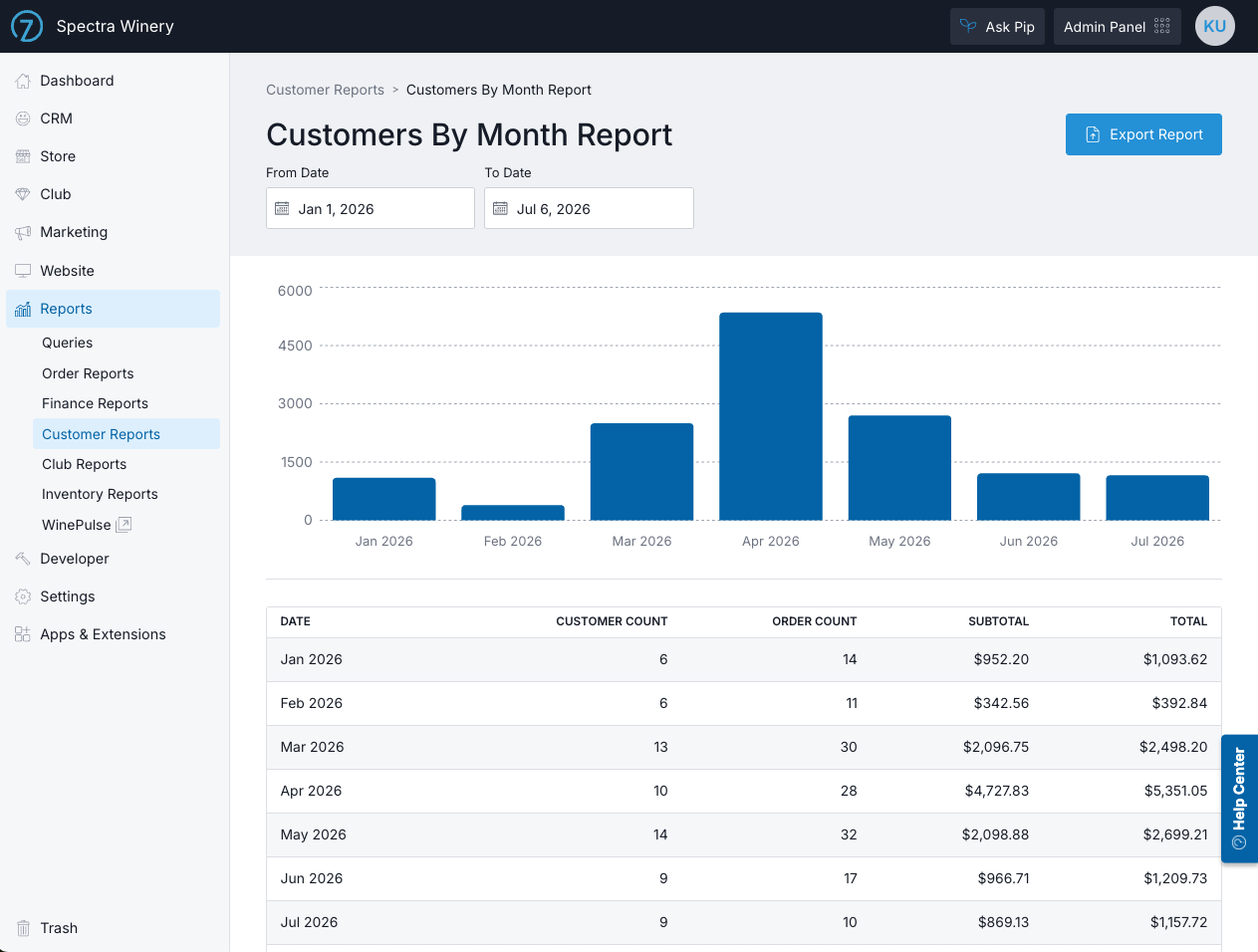Click the Export Report document icon
The image size is (1258, 952).
1093,134
